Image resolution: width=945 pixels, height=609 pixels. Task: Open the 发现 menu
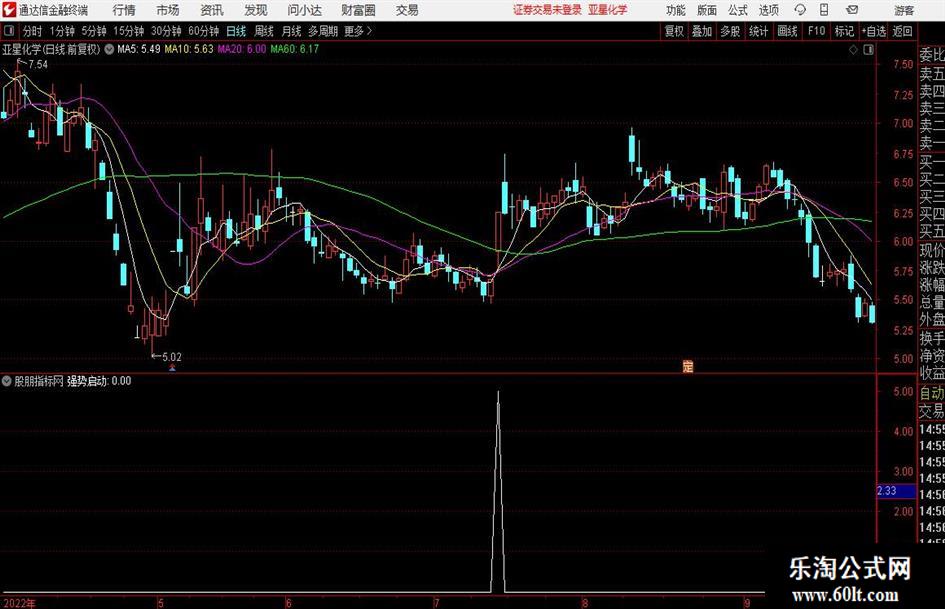(256, 10)
